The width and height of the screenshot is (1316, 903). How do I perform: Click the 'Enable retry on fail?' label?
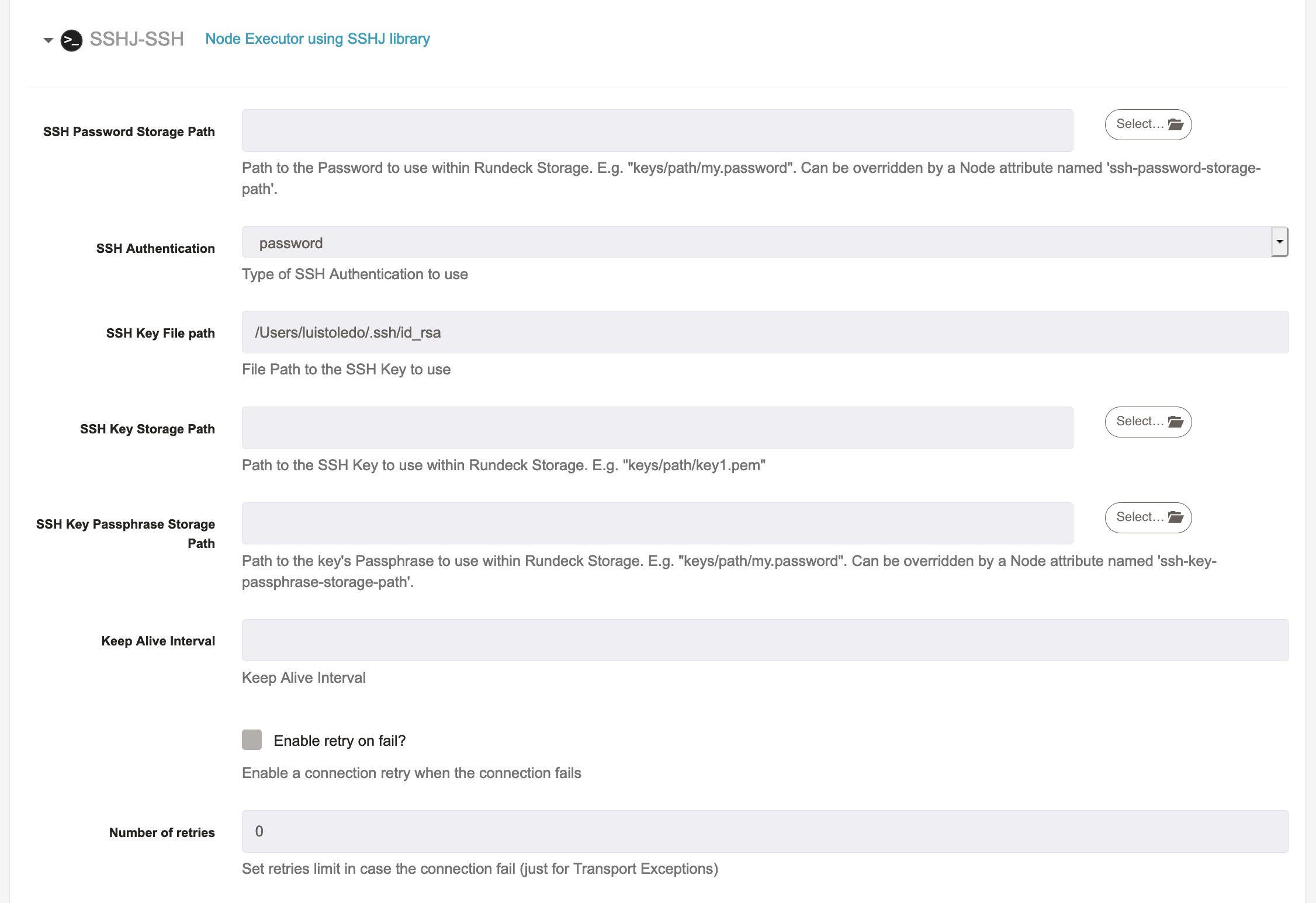[x=340, y=741]
